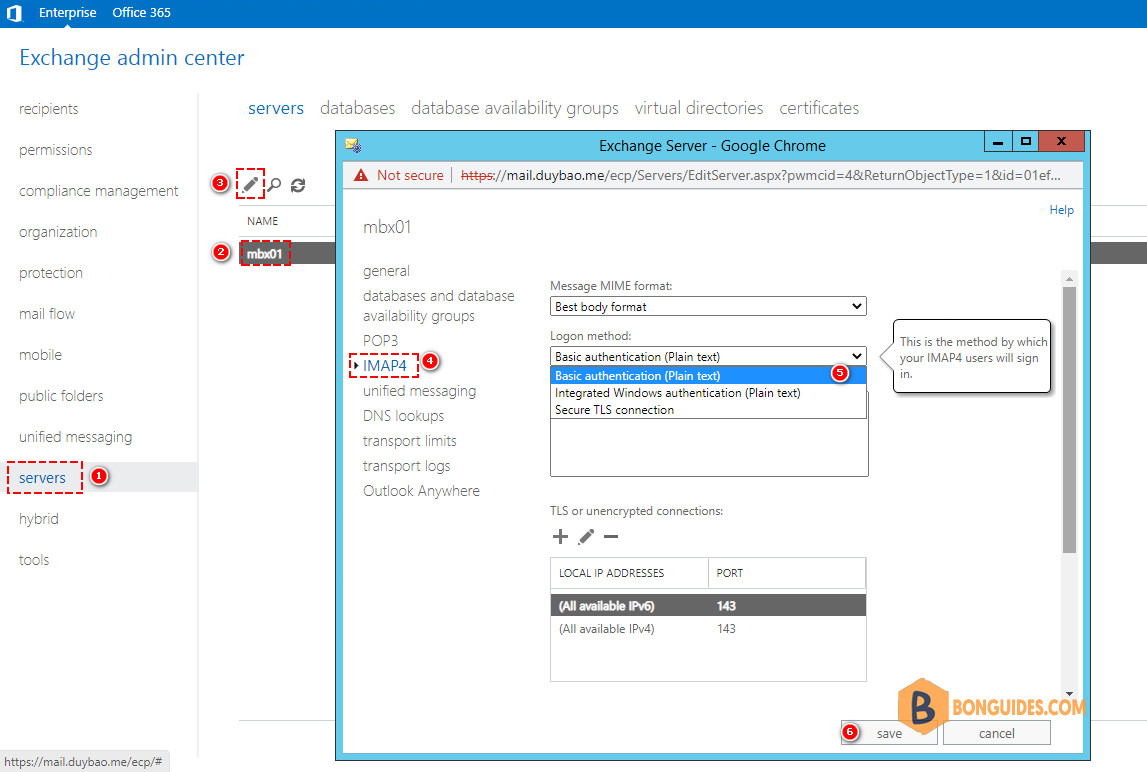
Task: Open organization in the left navigation
Action: click(x=58, y=232)
